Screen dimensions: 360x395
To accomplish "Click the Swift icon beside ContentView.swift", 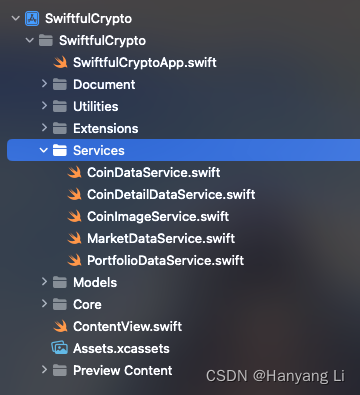I will [60, 327].
